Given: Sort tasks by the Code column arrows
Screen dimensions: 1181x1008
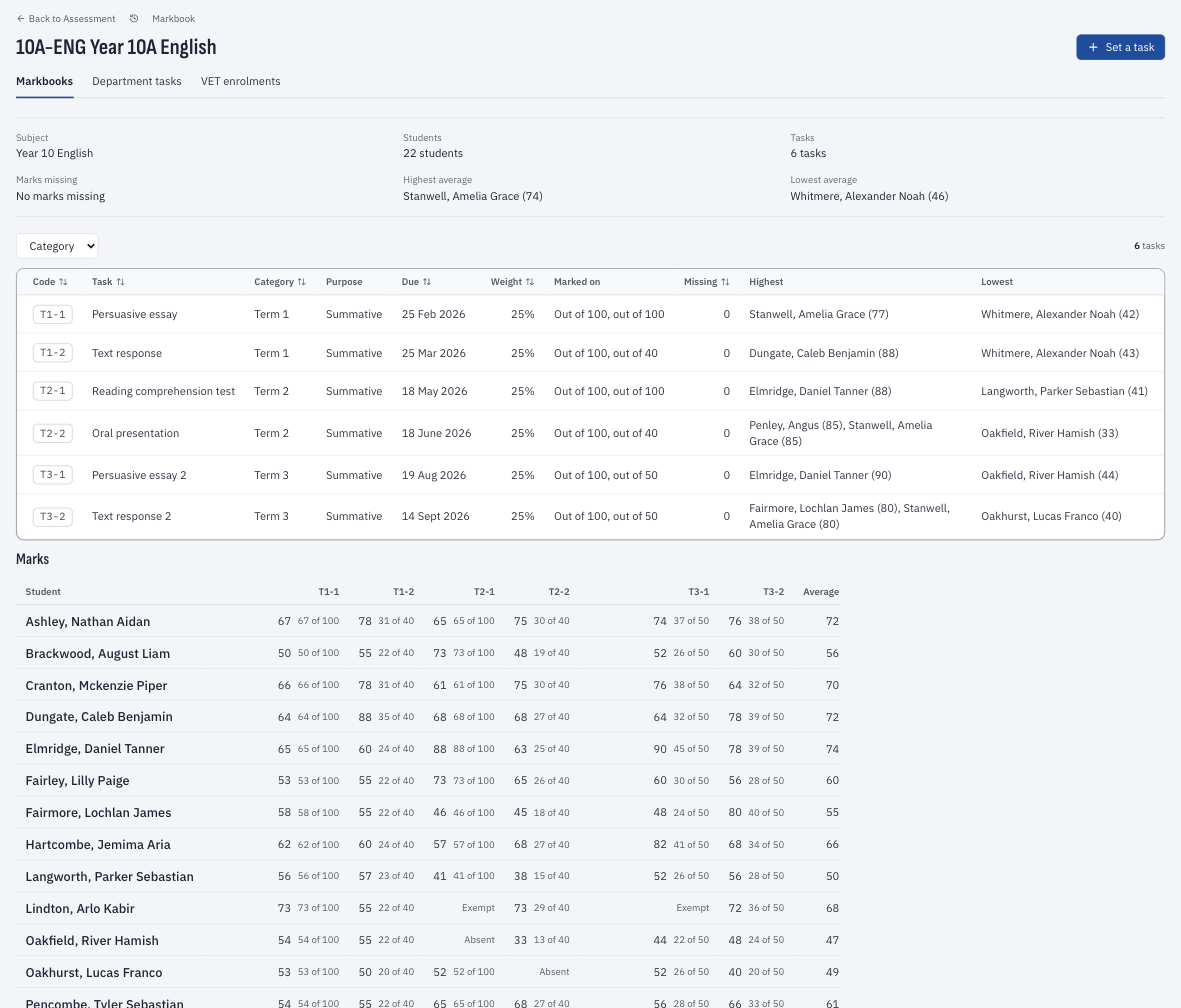Looking at the screenshot, I should pyautogui.click(x=63, y=282).
